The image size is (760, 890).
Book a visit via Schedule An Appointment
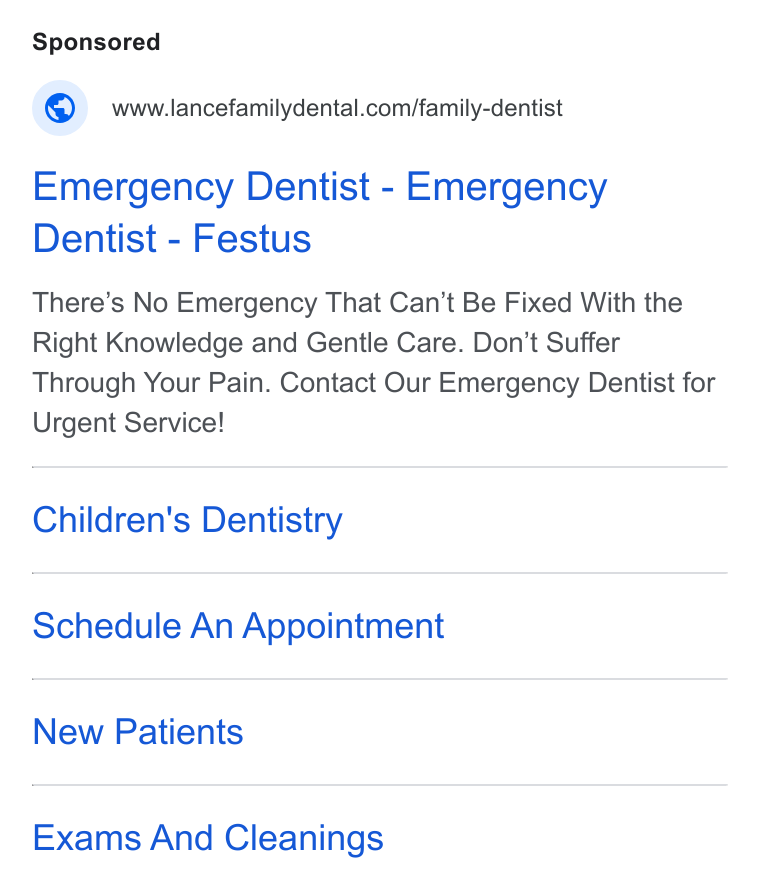click(238, 626)
